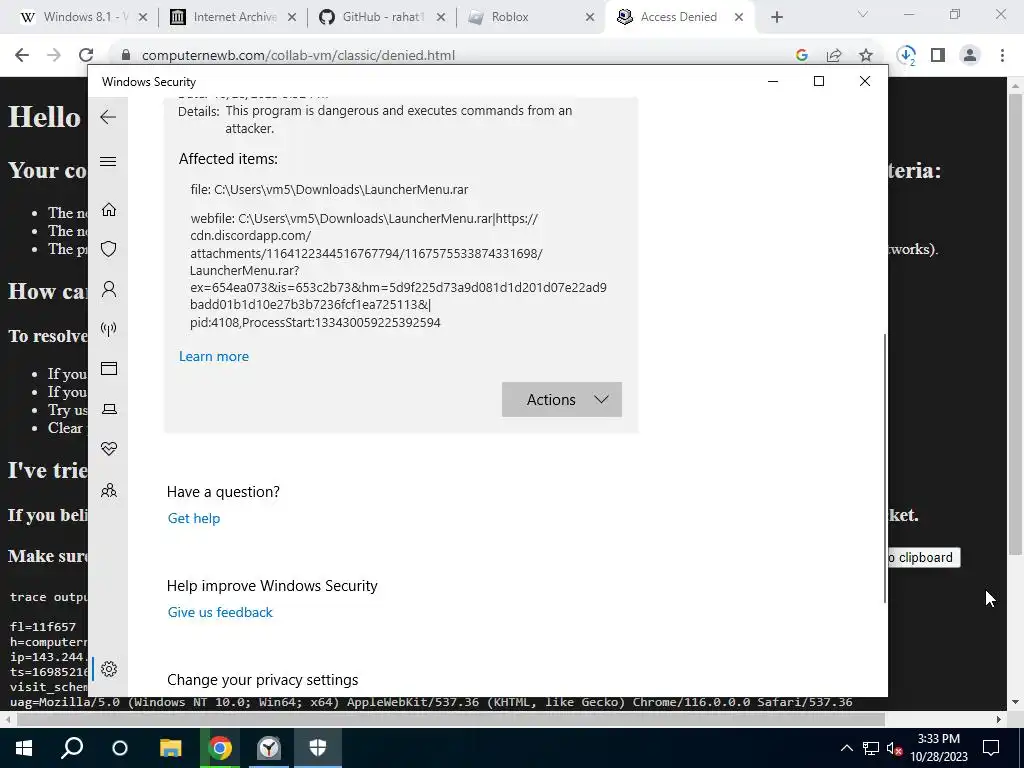Close the Roblox tab
The image size is (1024, 768).
(x=590, y=18)
